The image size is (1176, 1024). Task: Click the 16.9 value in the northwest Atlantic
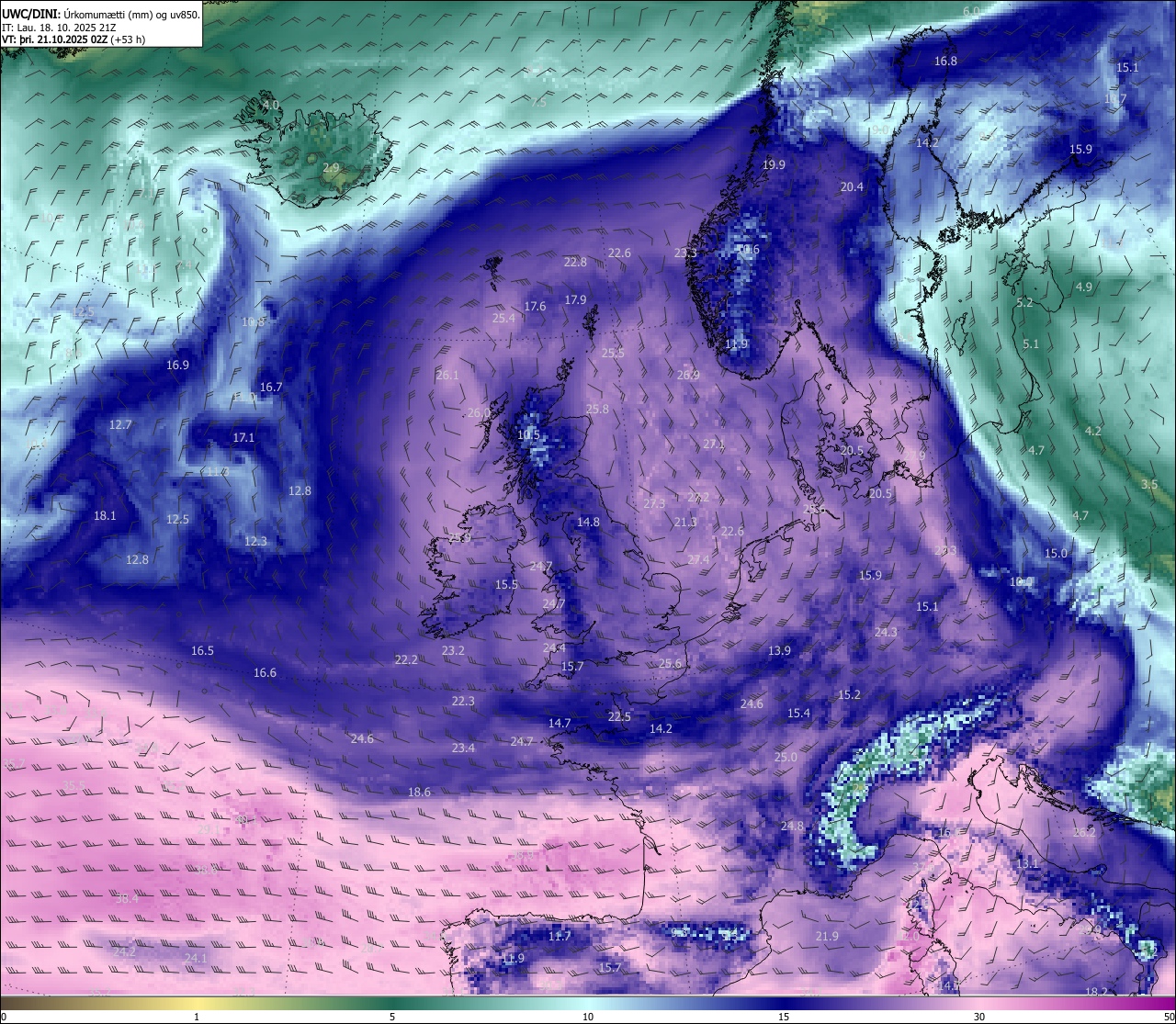(x=177, y=365)
